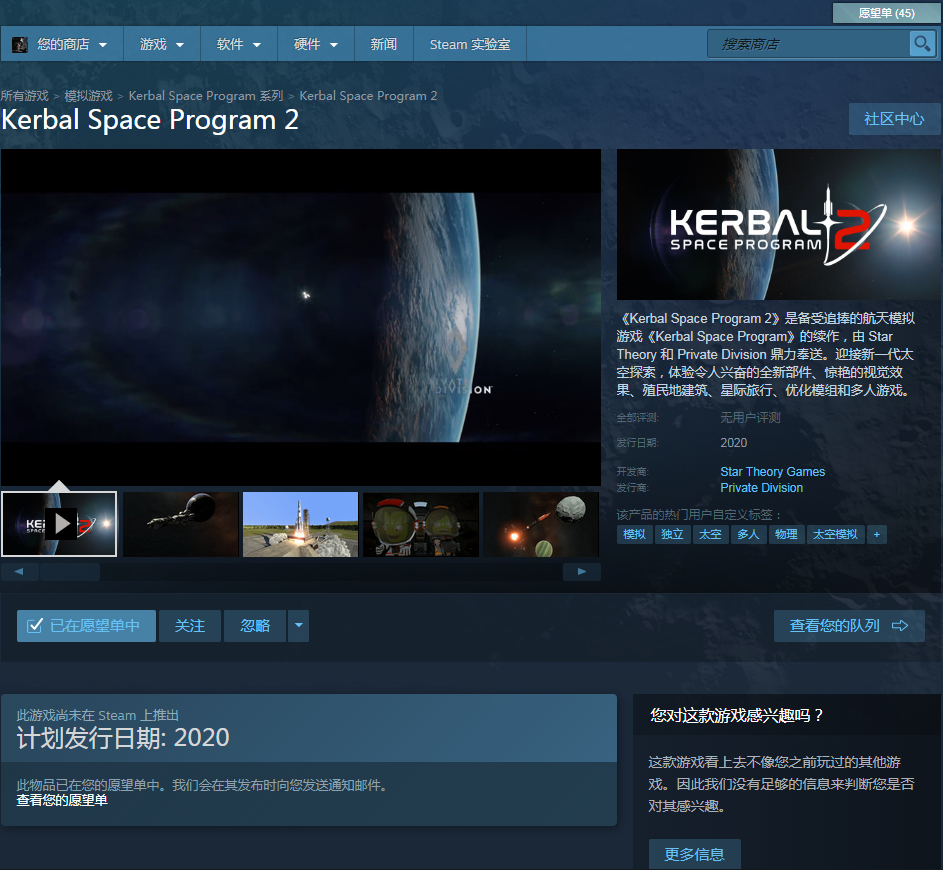Open the 游戏 dropdown menu
This screenshot has width=943, height=870.
[x=162, y=45]
